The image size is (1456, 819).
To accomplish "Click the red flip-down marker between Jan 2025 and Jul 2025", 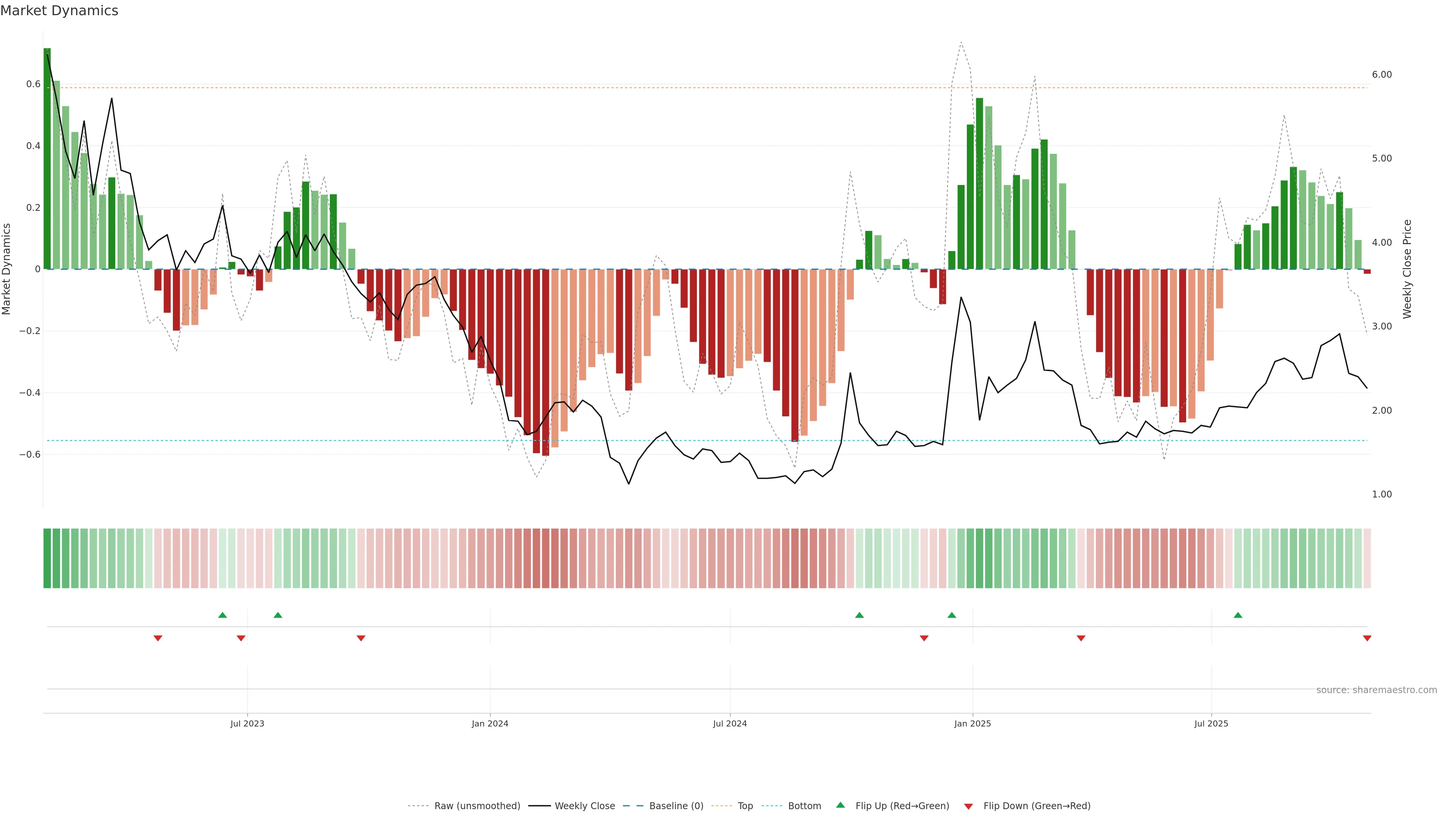I will [x=1081, y=638].
